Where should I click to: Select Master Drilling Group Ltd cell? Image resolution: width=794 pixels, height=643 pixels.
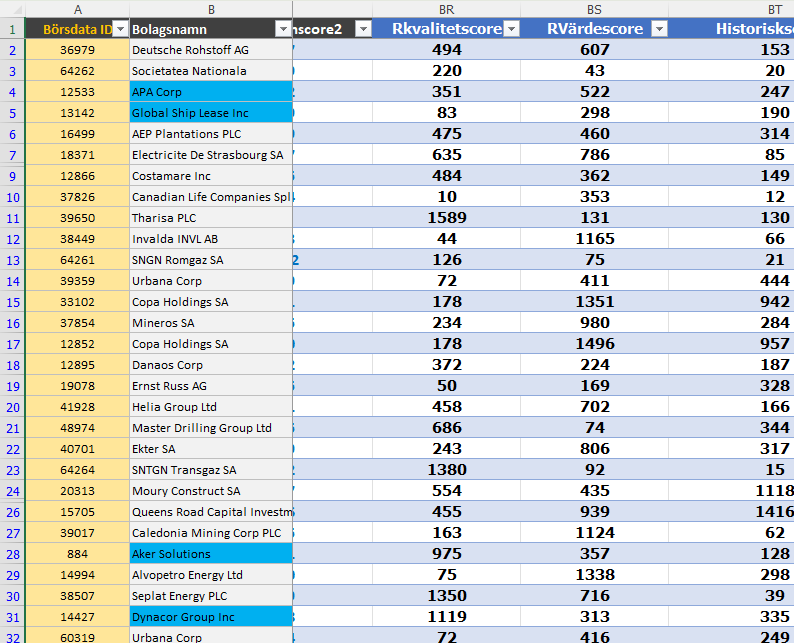click(x=211, y=428)
